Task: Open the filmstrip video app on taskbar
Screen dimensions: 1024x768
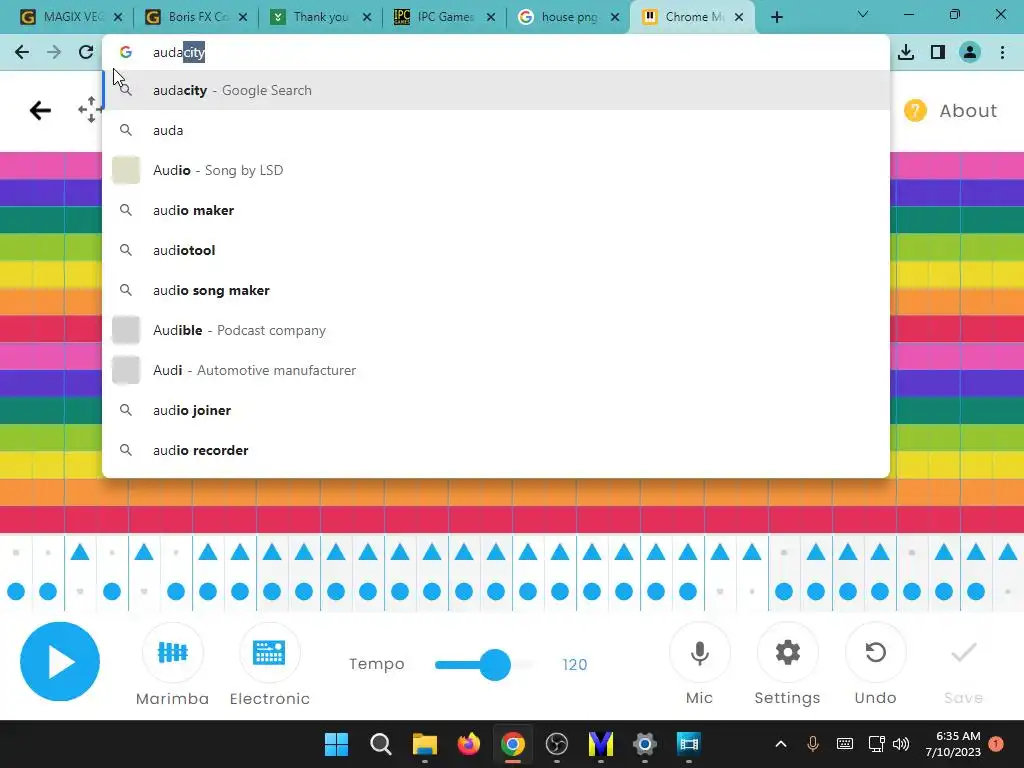Action: click(688, 744)
